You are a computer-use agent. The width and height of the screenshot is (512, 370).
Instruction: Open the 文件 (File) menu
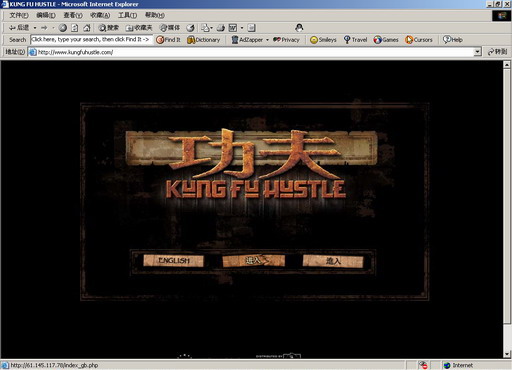19,15
